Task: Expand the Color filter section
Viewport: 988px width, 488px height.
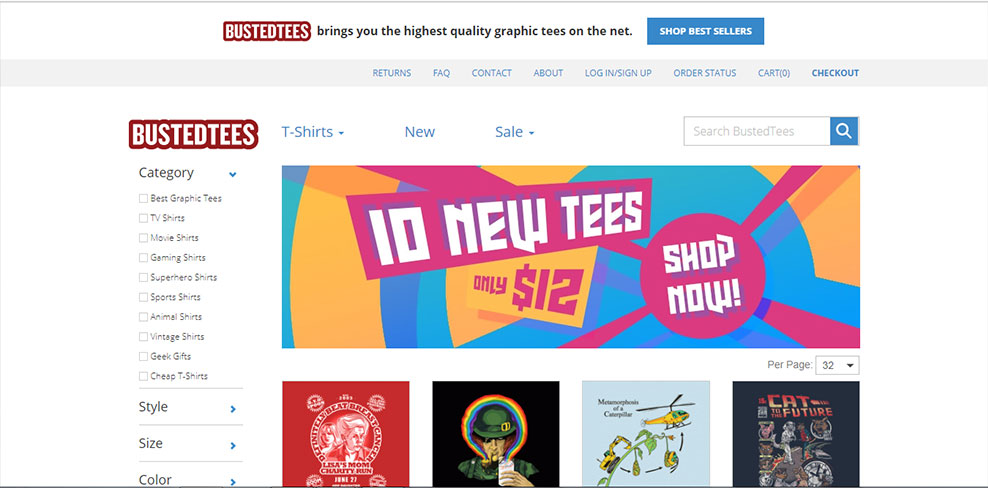Action: point(233,482)
